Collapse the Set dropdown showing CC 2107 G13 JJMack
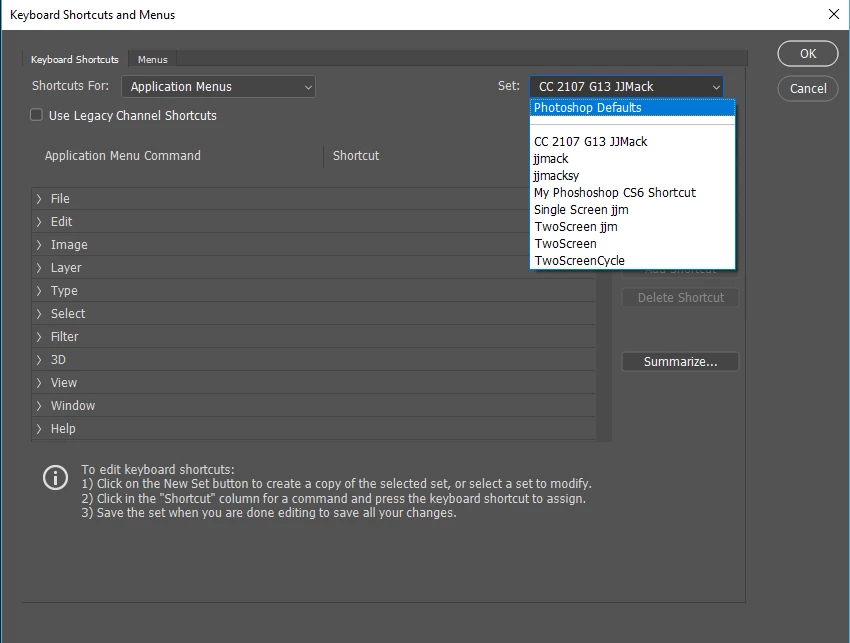Image resolution: width=850 pixels, height=643 pixels. [x=626, y=87]
